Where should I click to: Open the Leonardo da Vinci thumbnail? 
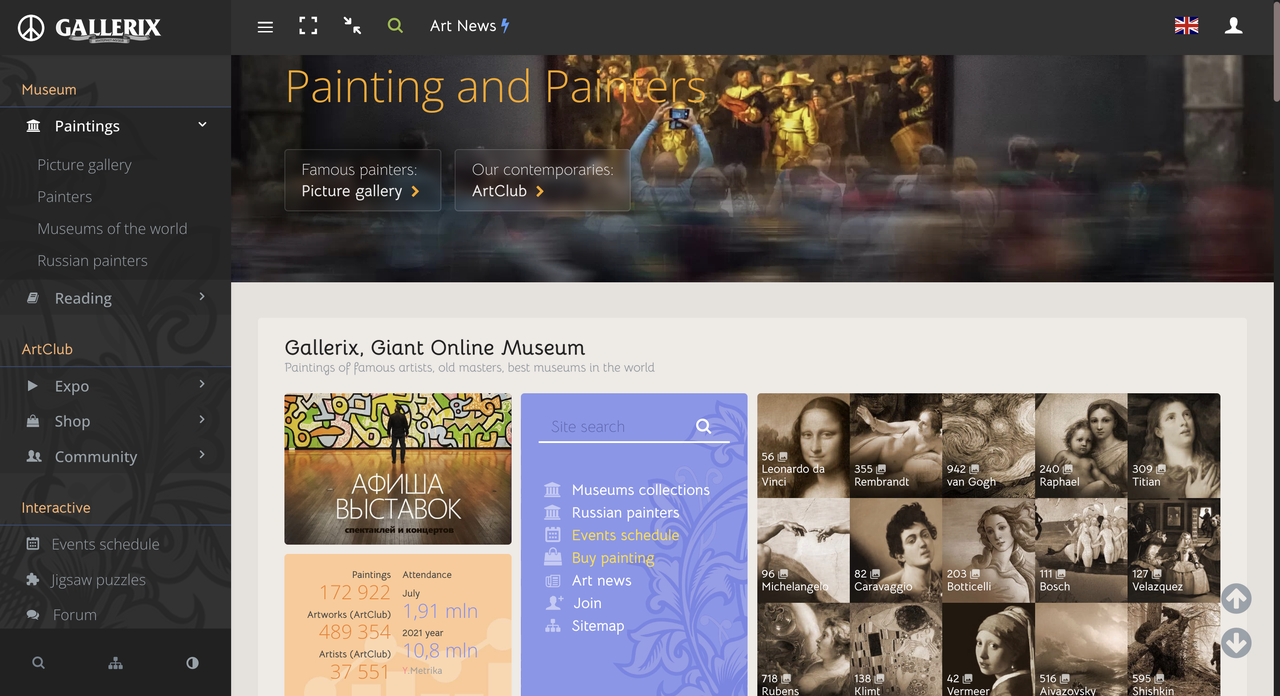click(x=804, y=445)
